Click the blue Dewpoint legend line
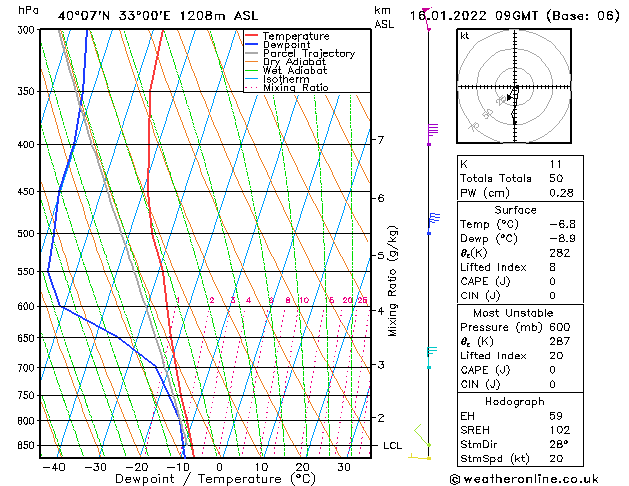 point(251,45)
